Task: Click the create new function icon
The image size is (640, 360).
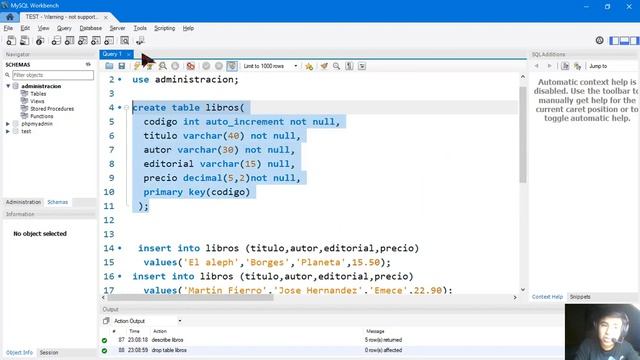Action: tap(109, 40)
